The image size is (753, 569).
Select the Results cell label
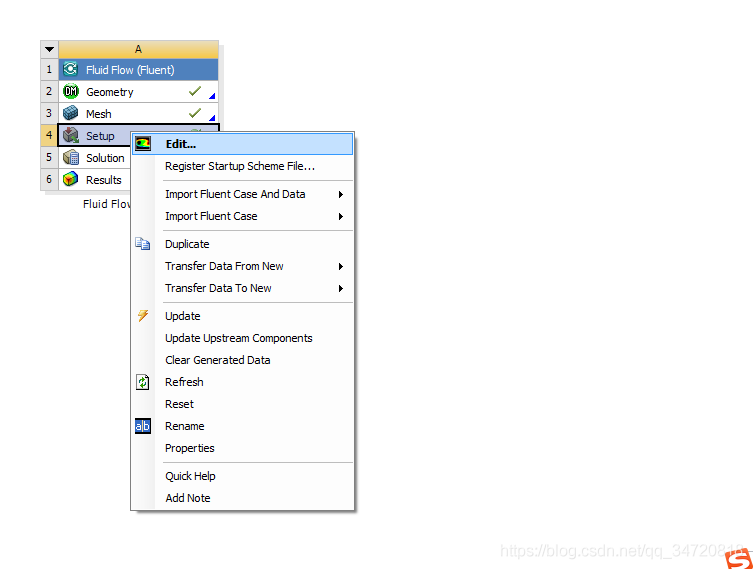click(103, 180)
